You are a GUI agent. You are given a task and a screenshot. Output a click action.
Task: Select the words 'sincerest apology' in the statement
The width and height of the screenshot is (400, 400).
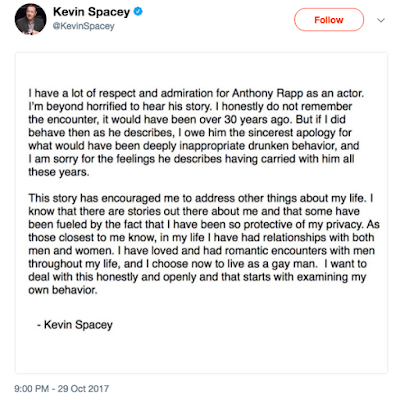click(299, 133)
